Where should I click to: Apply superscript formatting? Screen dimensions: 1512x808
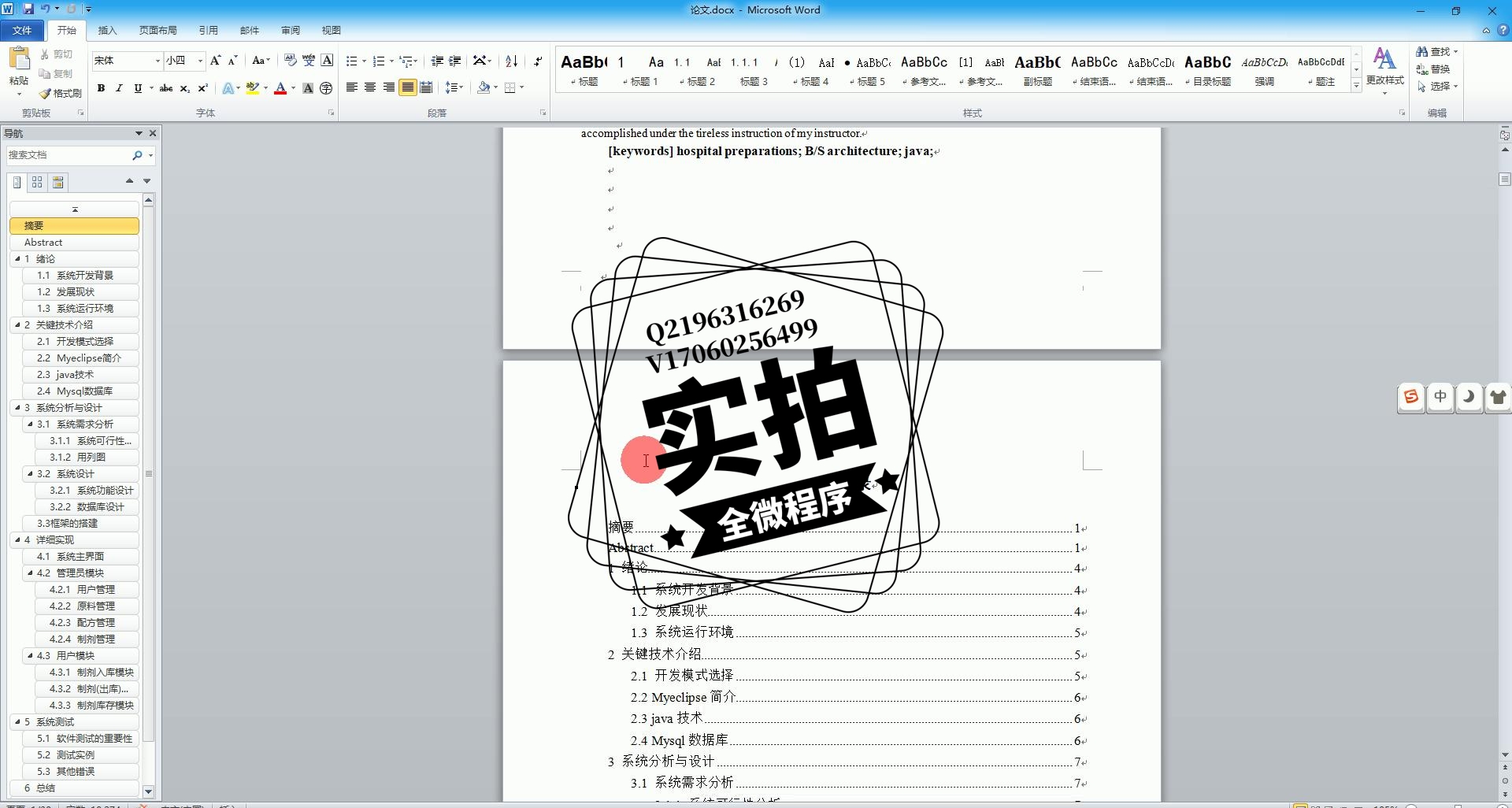point(202,88)
